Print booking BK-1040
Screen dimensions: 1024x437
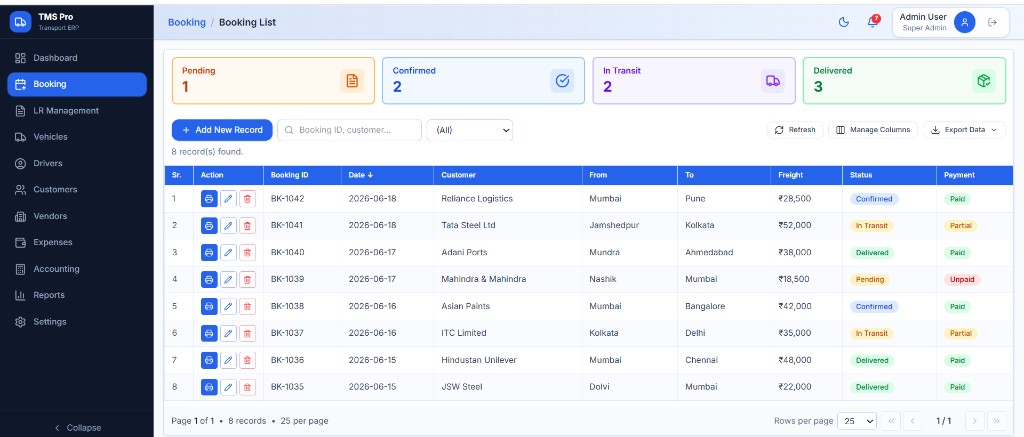[x=209, y=252]
